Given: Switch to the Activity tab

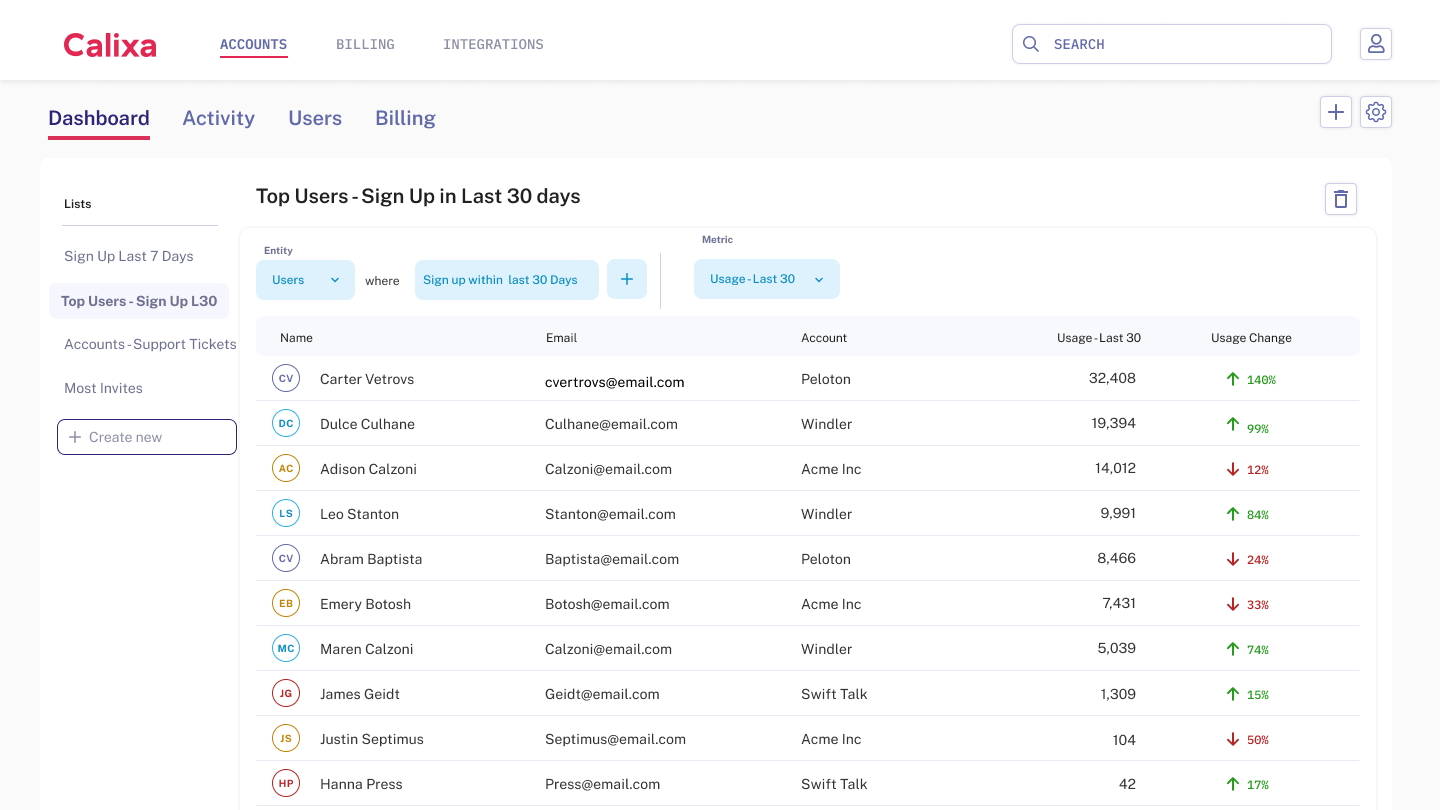Looking at the screenshot, I should (x=218, y=118).
